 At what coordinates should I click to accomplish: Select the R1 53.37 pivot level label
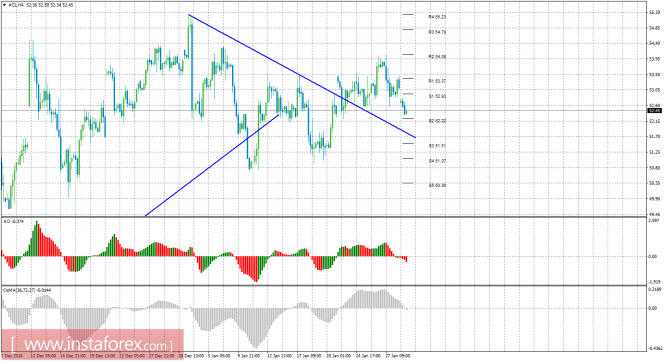tap(437, 81)
